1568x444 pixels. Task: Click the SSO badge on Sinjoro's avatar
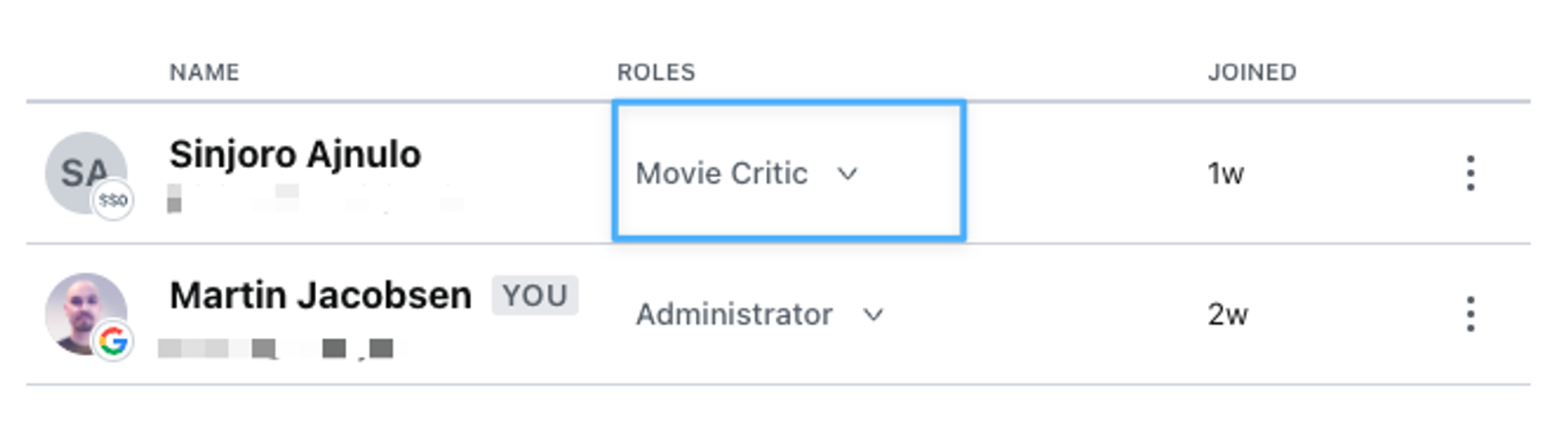[113, 200]
